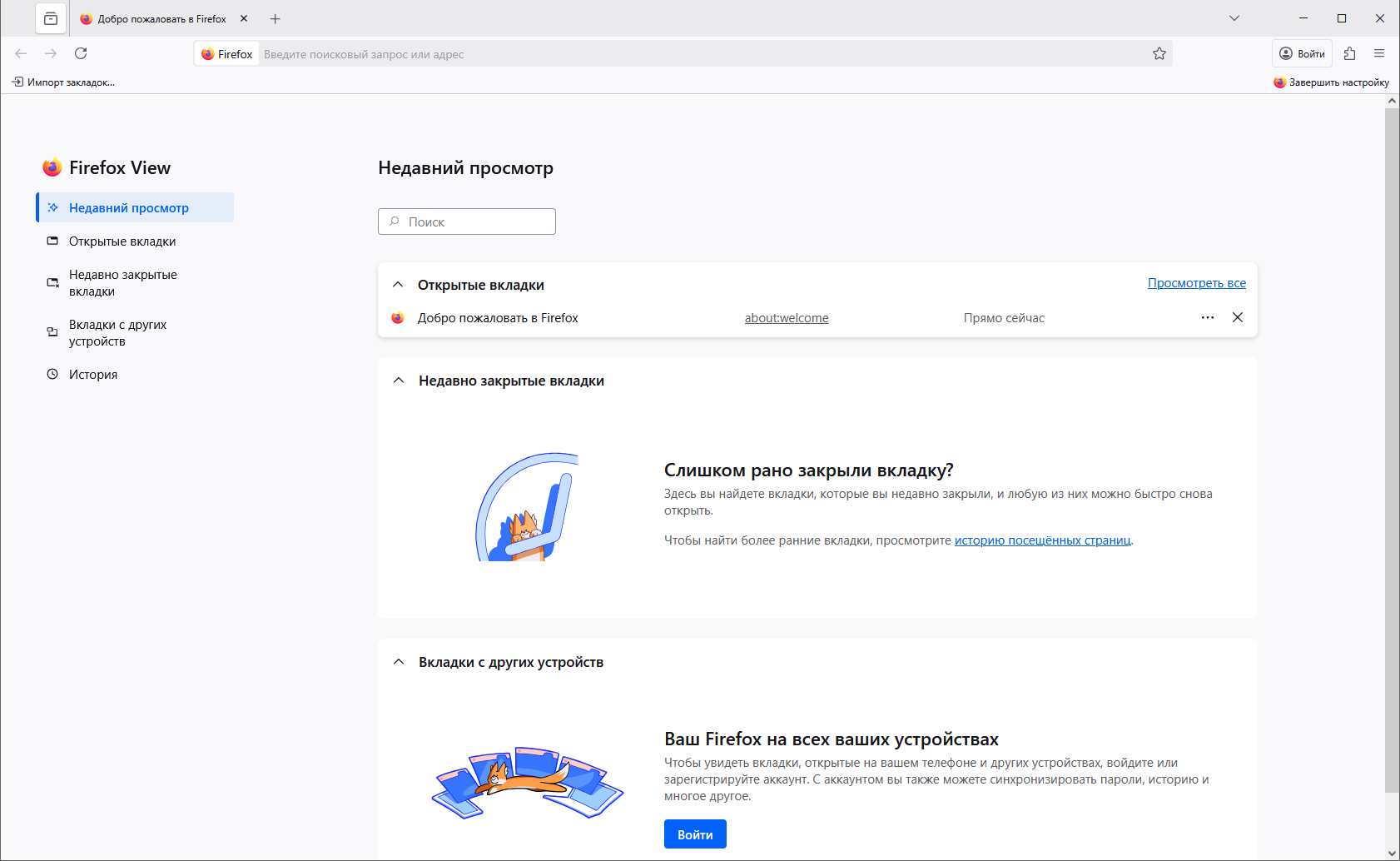Collapse the Недавно закрытые вкладки section
The height and width of the screenshot is (861, 1400).
tap(399, 381)
